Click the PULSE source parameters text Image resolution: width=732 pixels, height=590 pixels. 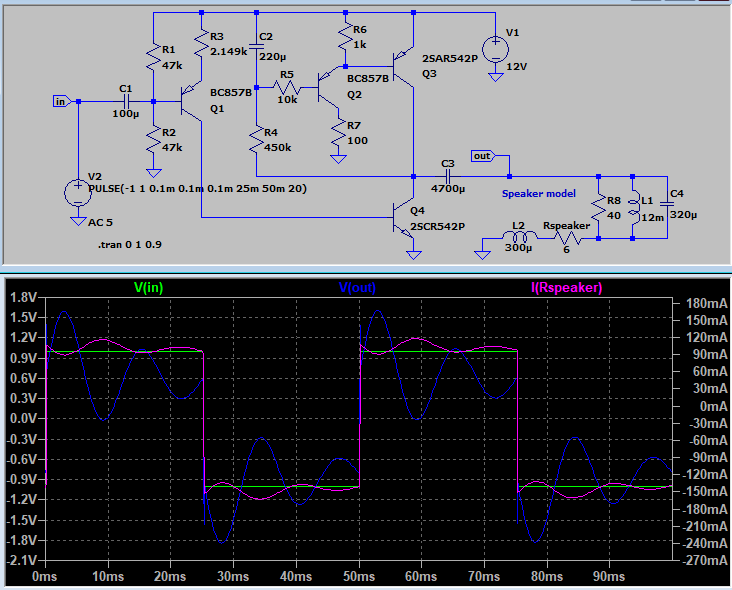197,189
